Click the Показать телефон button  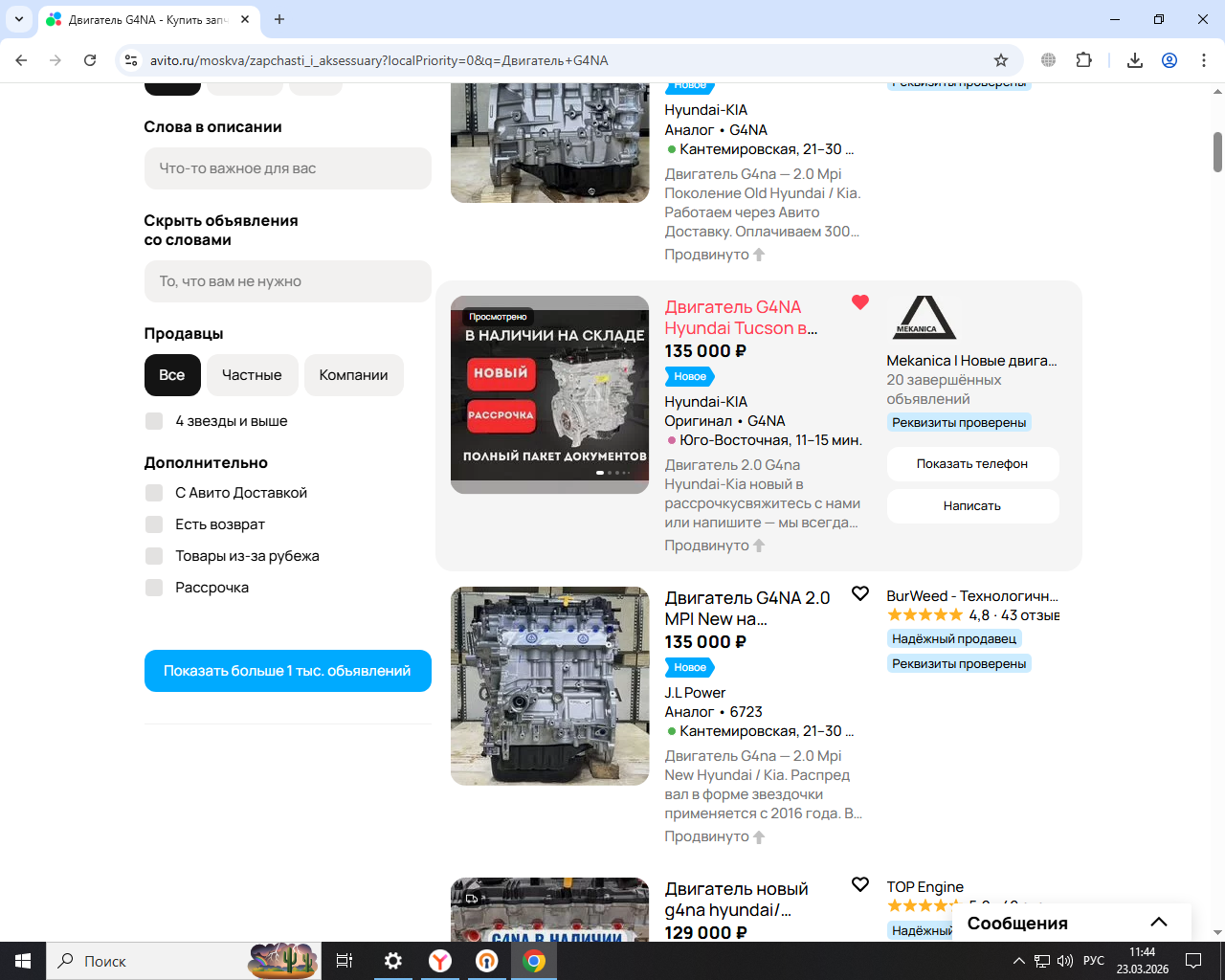pos(972,464)
